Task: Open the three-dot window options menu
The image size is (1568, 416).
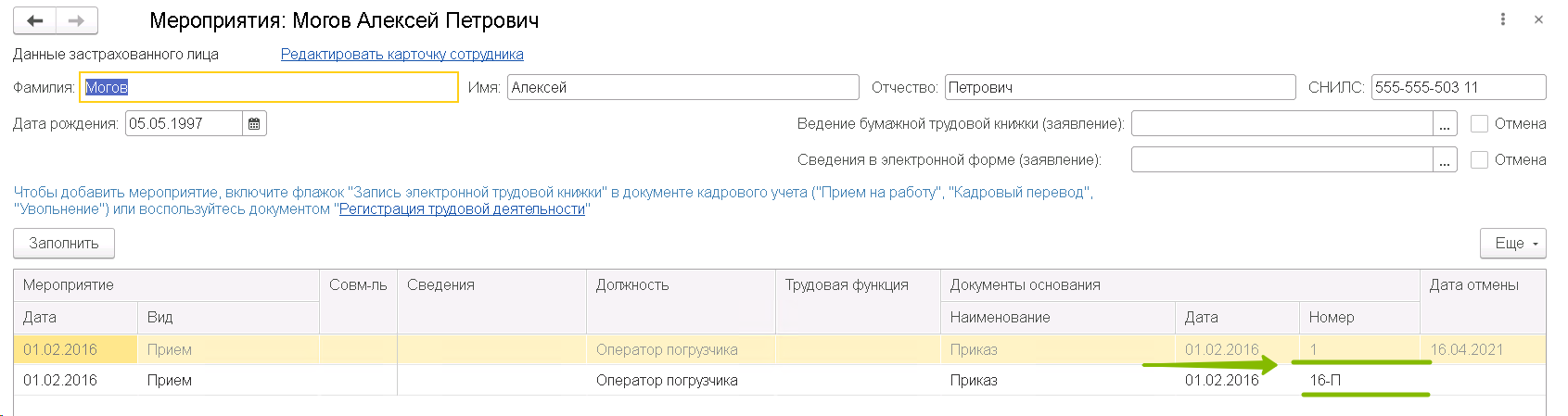Action: coord(1503,19)
